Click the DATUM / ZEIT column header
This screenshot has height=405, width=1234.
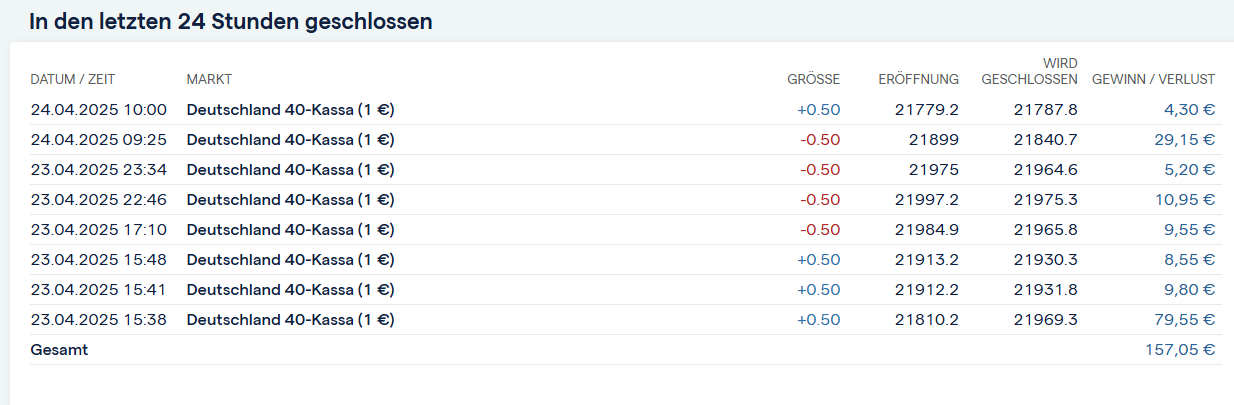(73, 79)
